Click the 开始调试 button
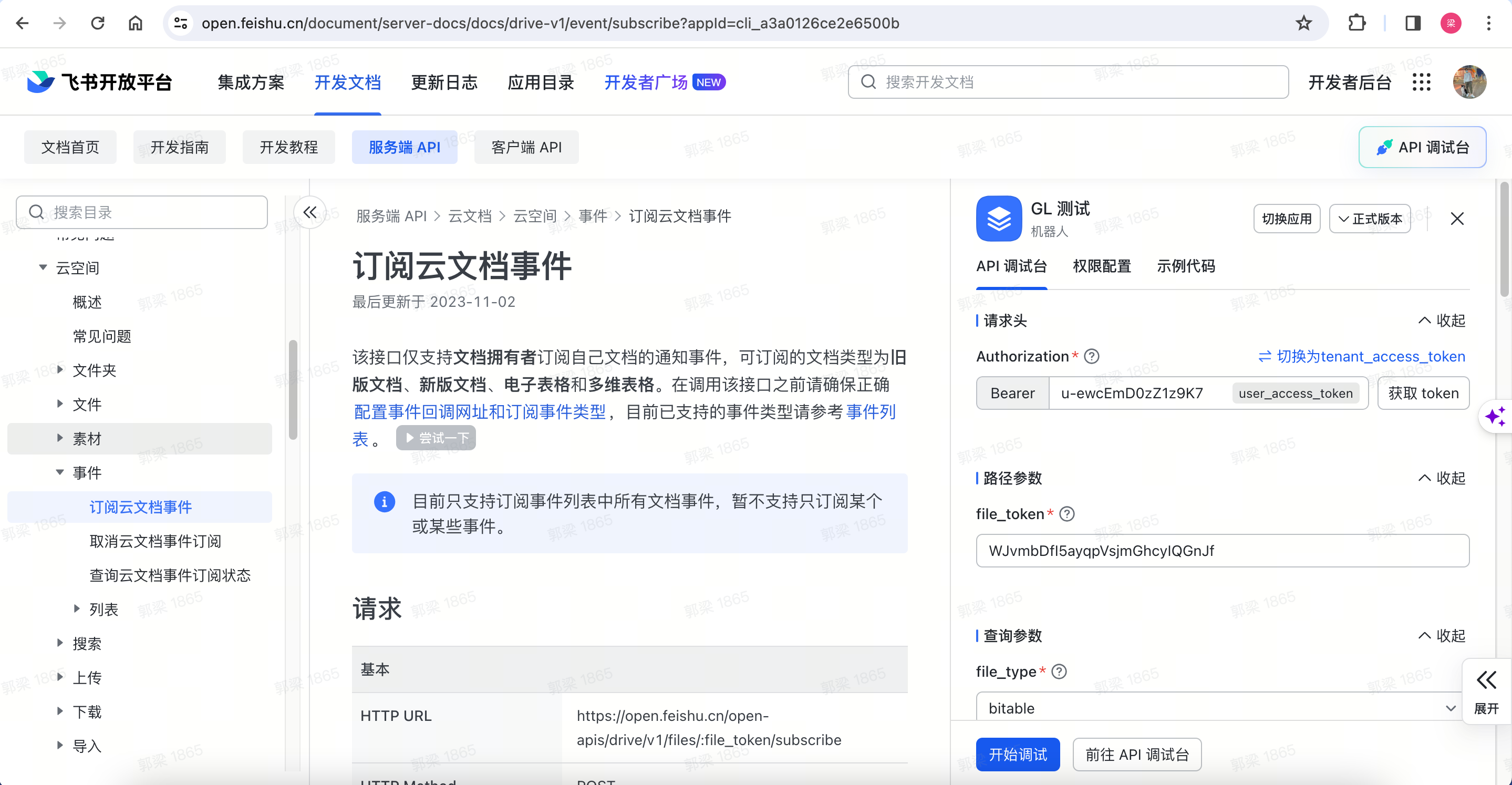This screenshot has width=1512, height=785. click(x=1018, y=754)
